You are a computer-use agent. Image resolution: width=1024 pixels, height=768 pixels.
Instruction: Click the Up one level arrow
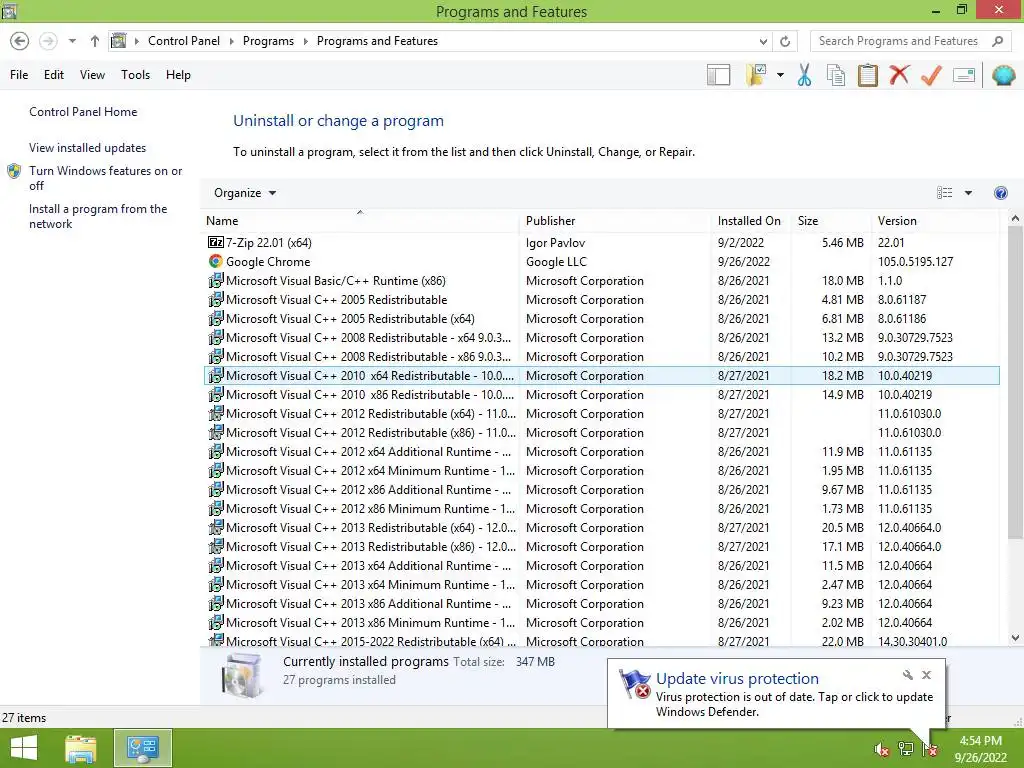tap(95, 41)
